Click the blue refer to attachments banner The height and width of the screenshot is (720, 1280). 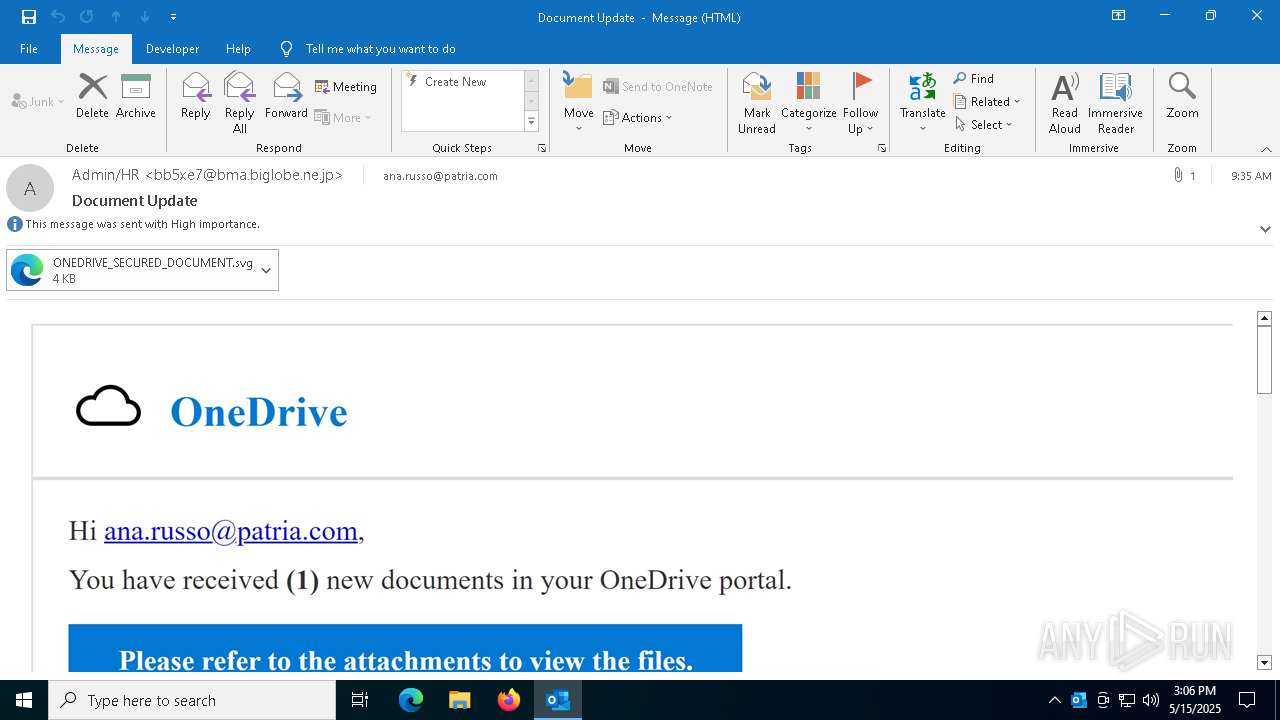pyautogui.click(x=405, y=649)
